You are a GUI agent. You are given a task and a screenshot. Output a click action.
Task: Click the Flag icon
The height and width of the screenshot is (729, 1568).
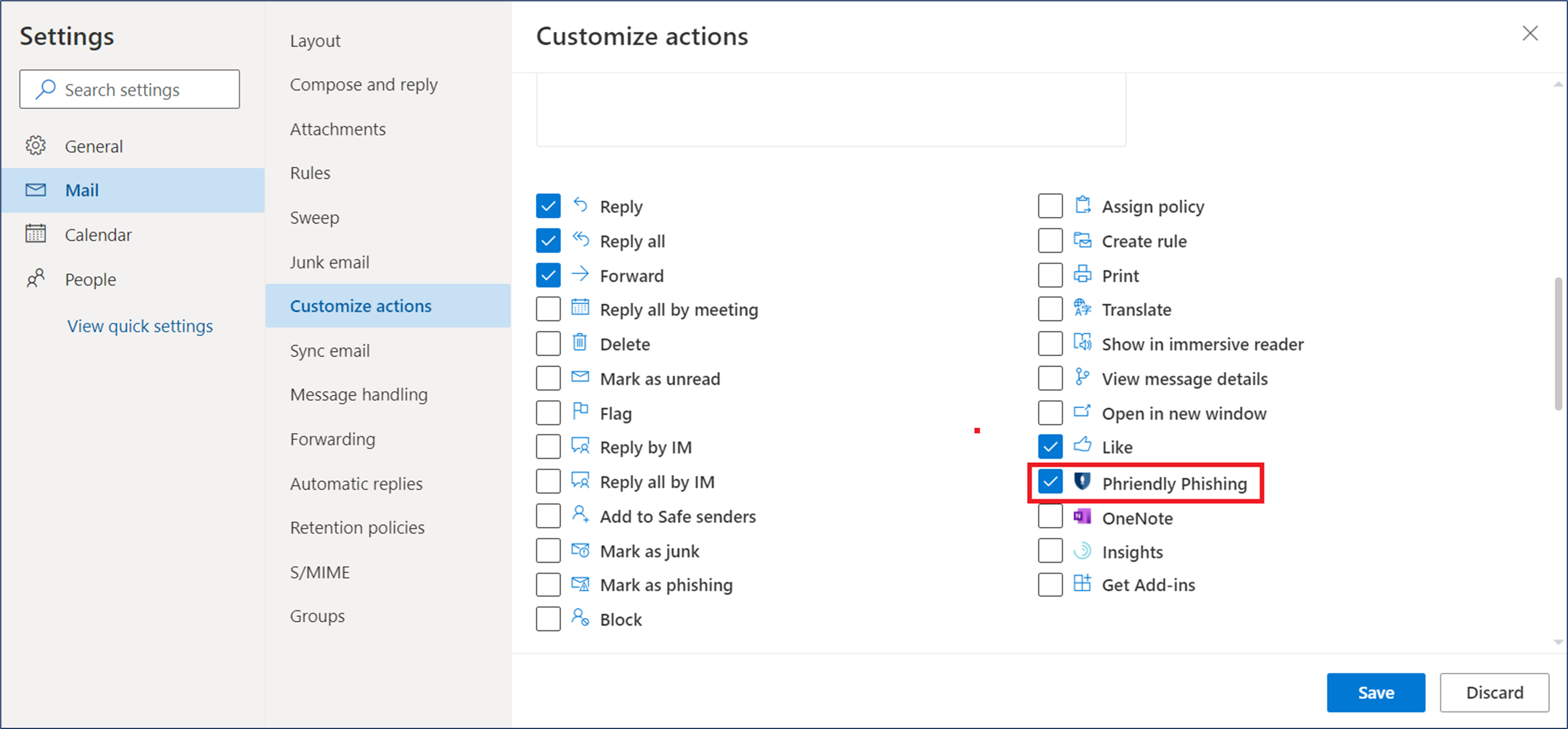[x=580, y=411]
